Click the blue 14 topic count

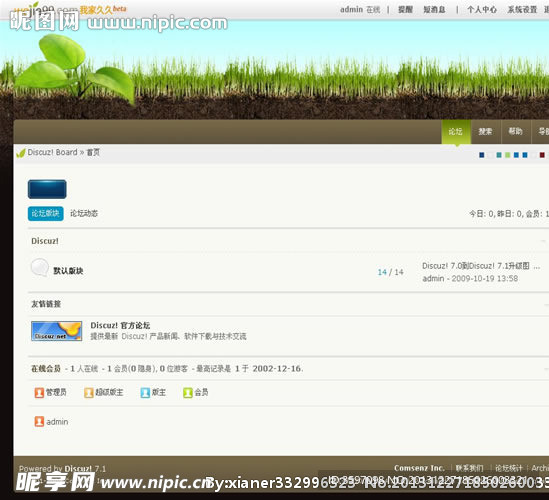(x=382, y=272)
